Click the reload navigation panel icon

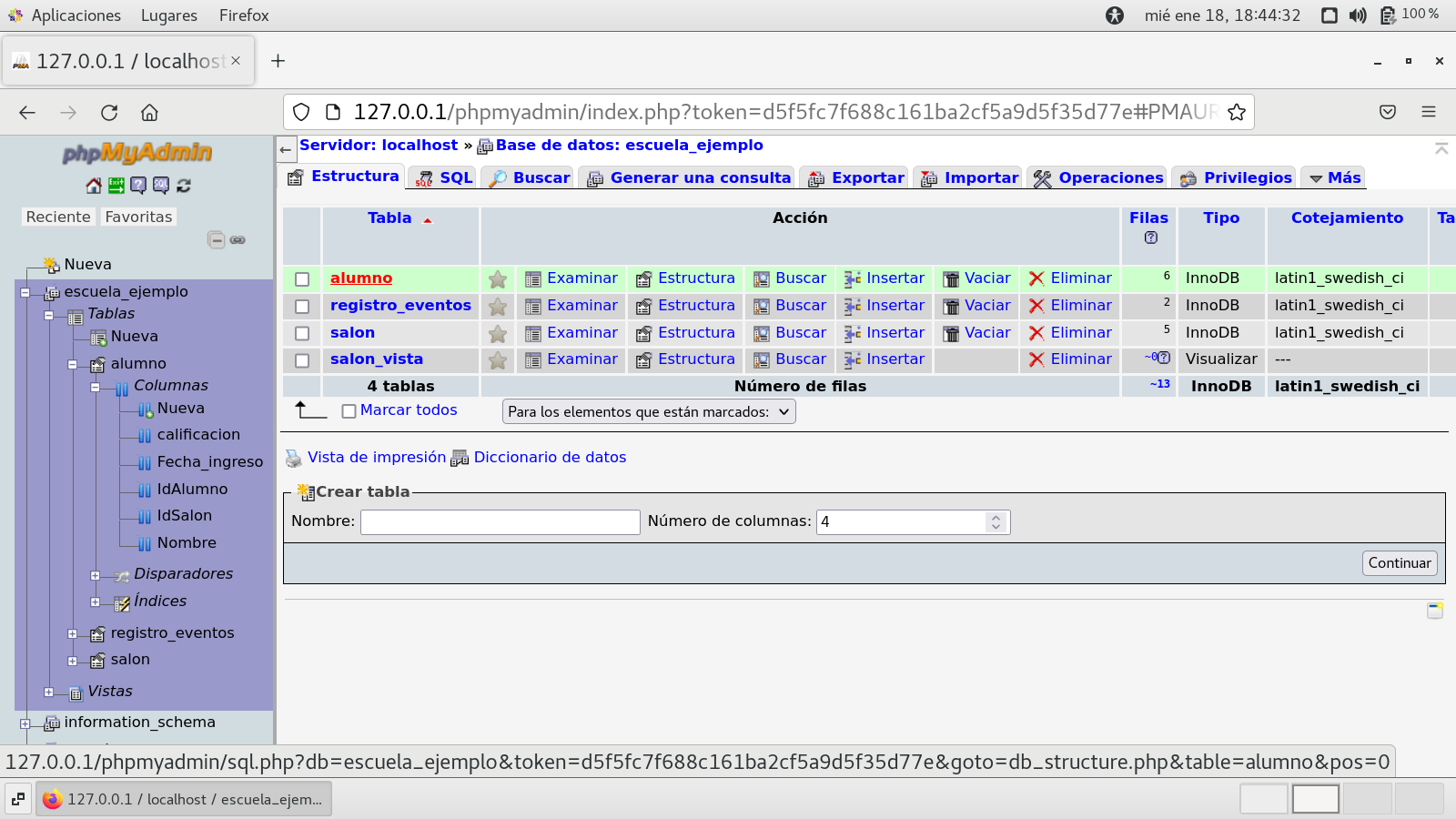(x=184, y=186)
